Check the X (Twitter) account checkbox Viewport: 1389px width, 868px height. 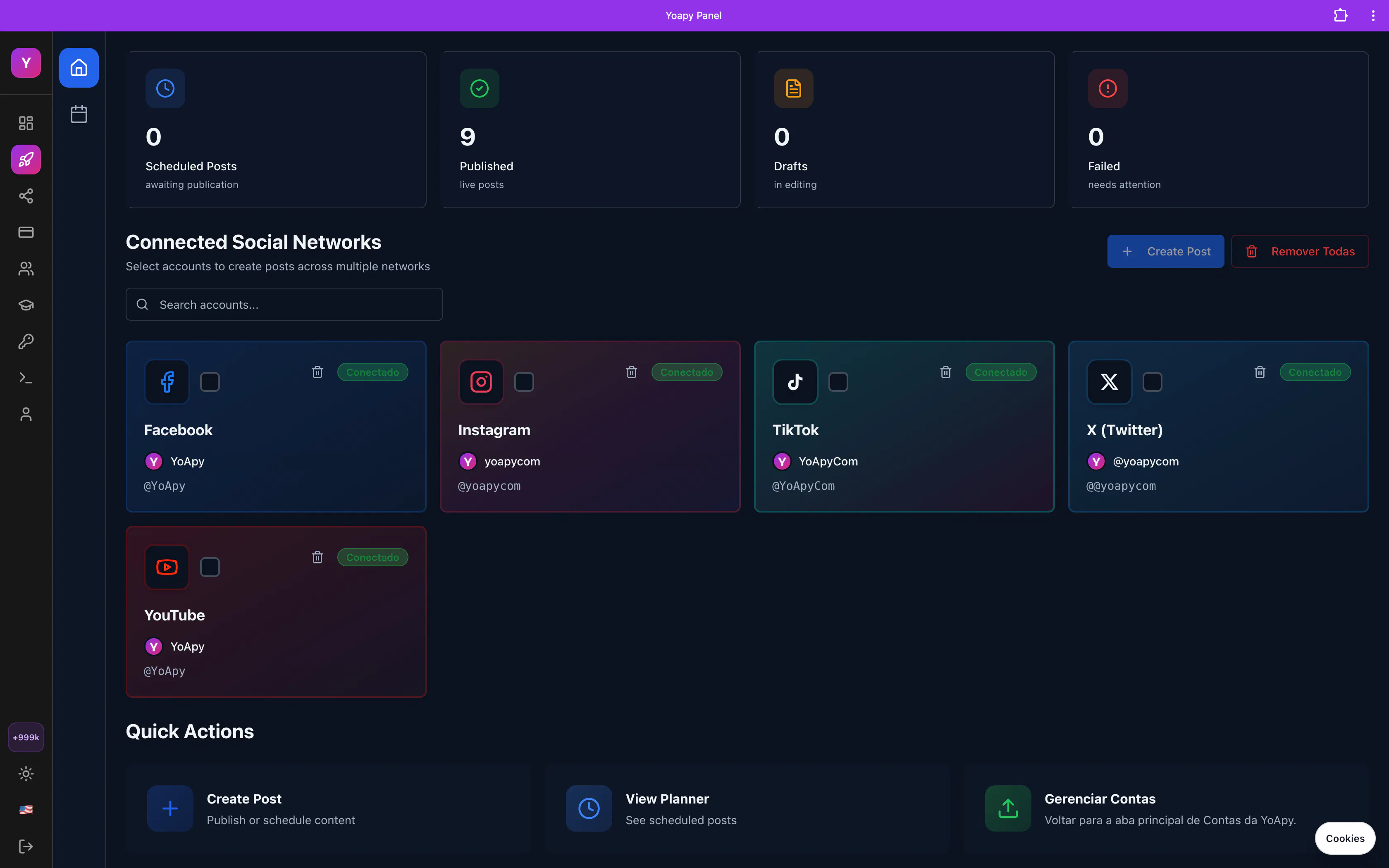1152,382
